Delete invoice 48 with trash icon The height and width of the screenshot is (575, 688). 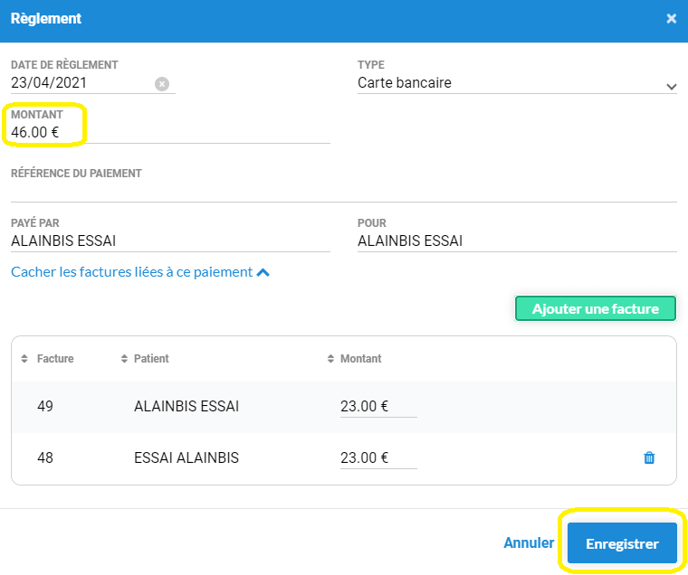click(x=649, y=458)
